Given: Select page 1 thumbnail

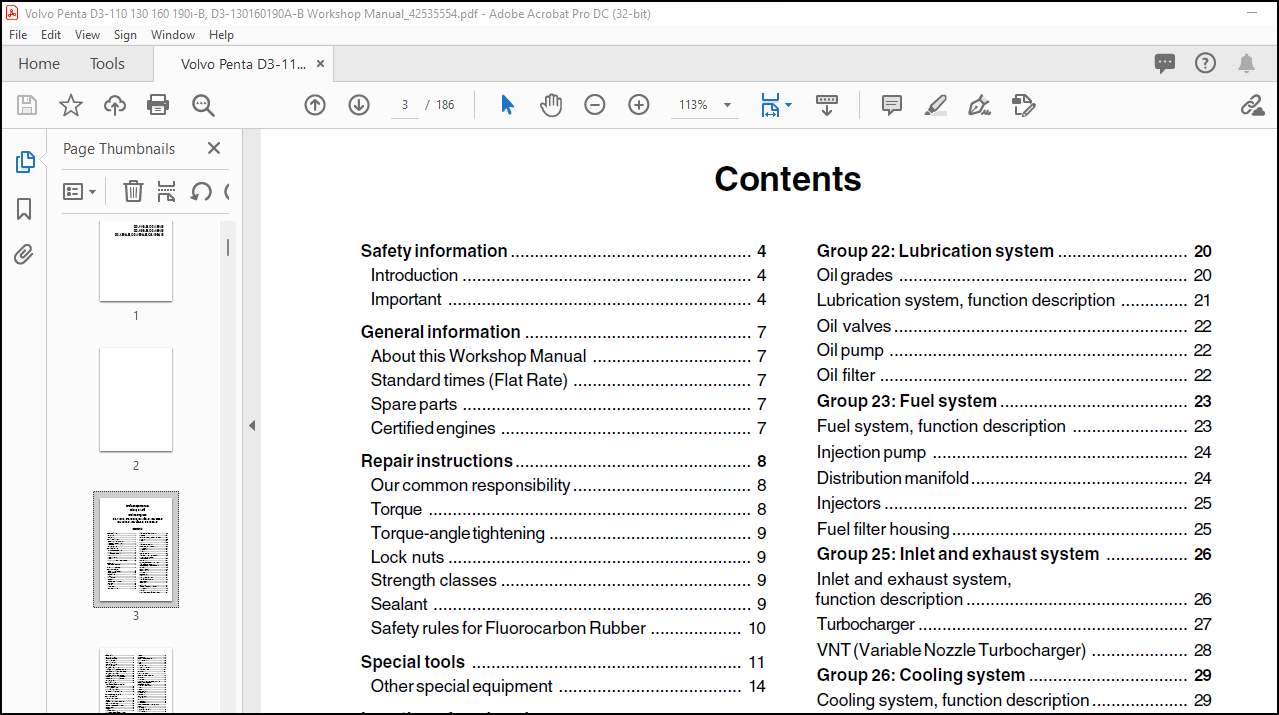Looking at the screenshot, I should pyautogui.click(x=136, y=261).
